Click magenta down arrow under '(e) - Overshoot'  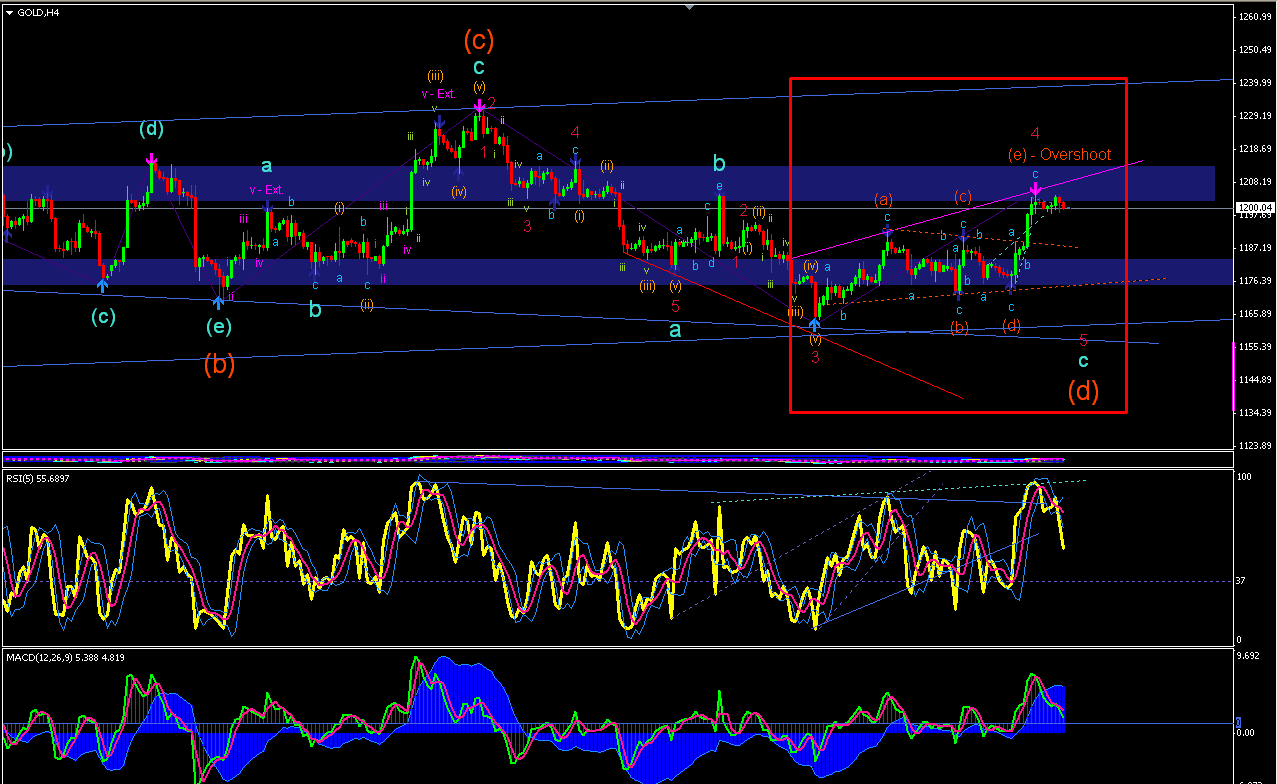(x=1036, y=189)
